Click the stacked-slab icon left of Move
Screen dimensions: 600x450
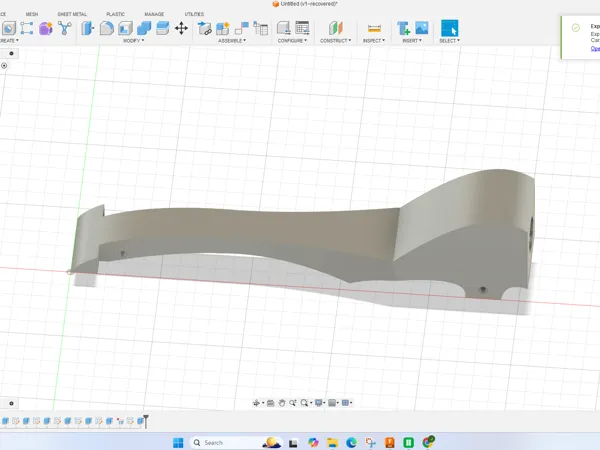tap(163, 28)
